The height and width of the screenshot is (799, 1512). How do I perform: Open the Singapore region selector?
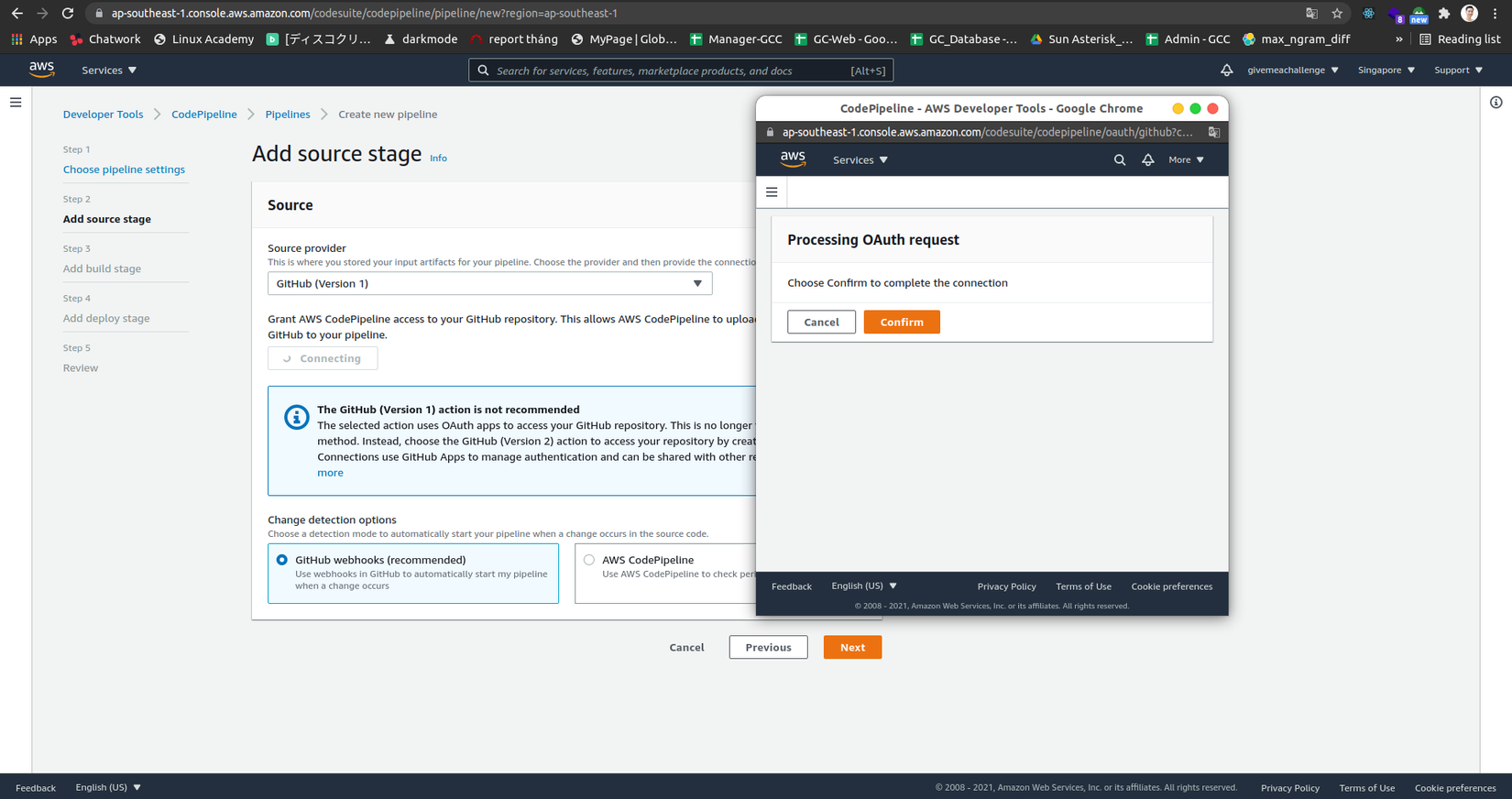(x=1386, y=71)
